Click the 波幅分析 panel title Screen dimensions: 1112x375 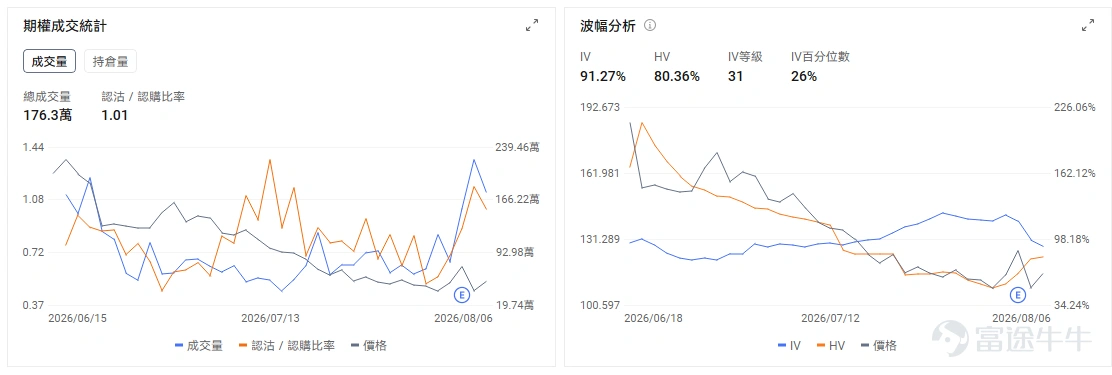click(x=607, y=26)
